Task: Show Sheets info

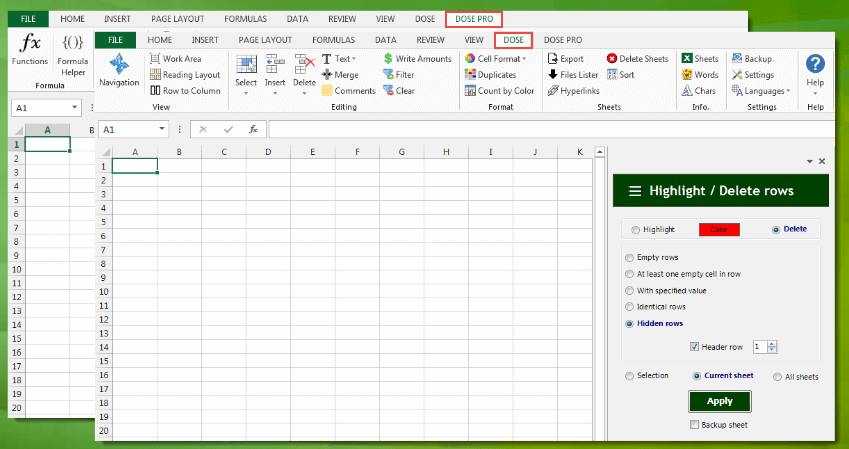Action: (700, 58)
